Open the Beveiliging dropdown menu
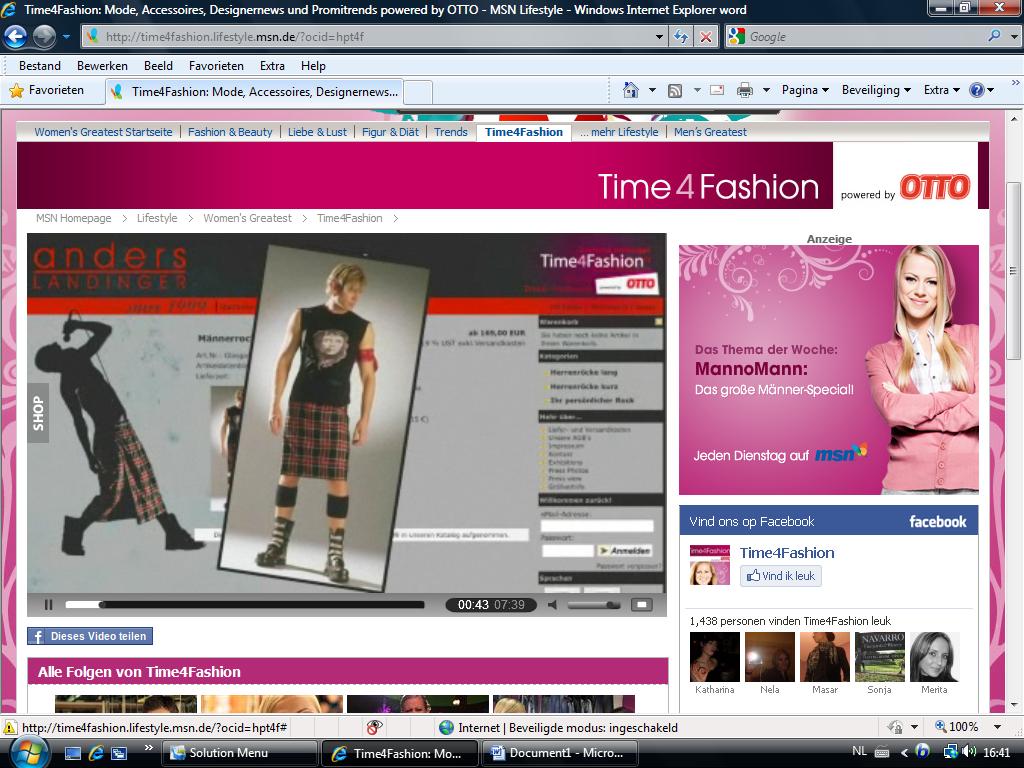Image resolution: width=1024 pixels, height=768 pixels. [876, 90]
